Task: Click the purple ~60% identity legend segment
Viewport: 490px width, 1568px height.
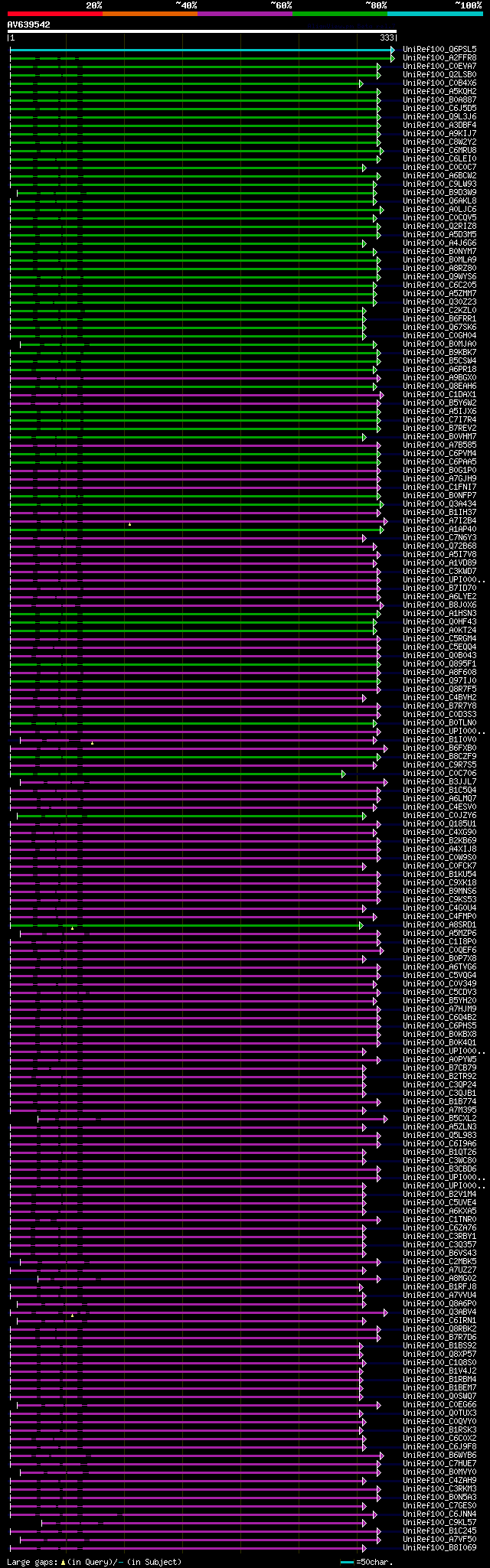Action: [244, 14]
